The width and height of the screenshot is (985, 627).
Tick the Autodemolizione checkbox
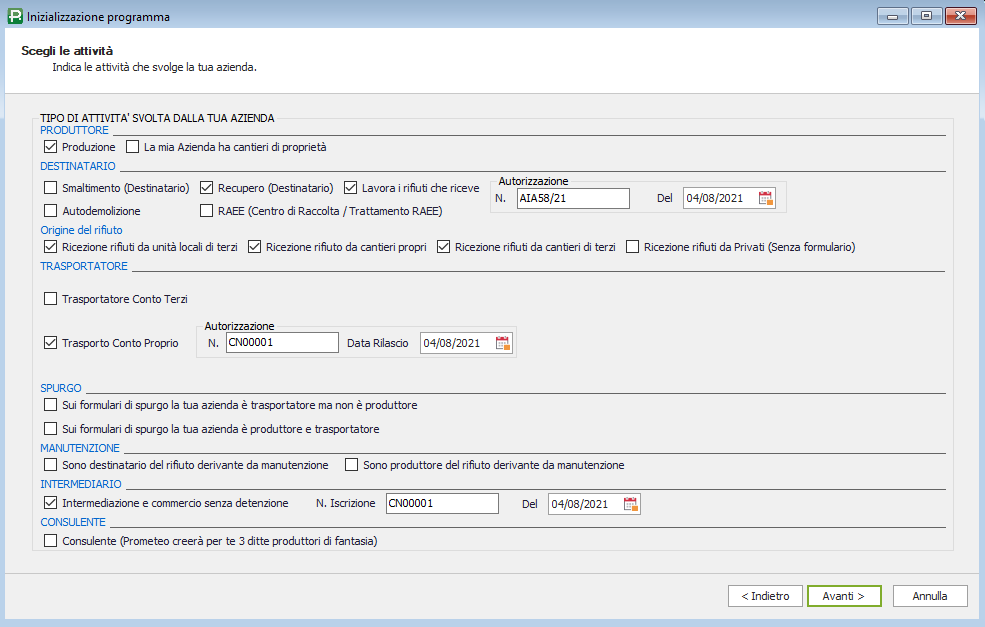52,211
